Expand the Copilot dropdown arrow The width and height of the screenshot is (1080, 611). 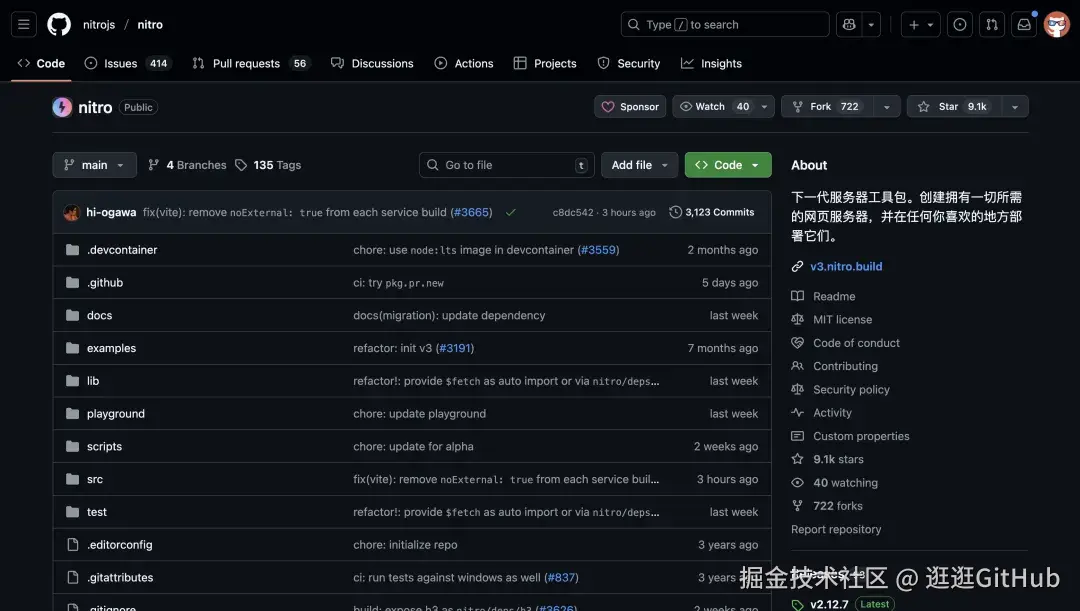pos(871,25)
